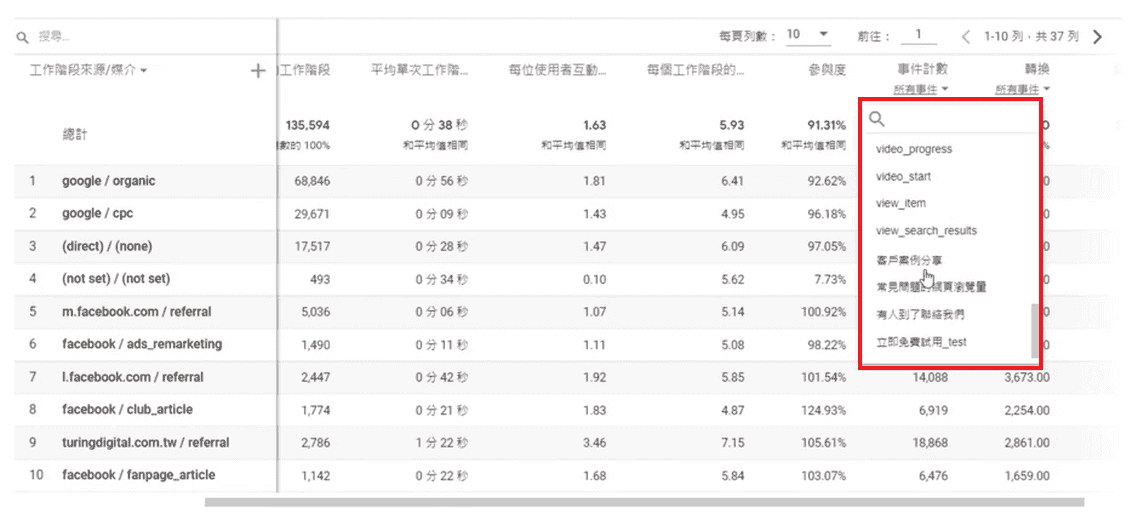Image resolution: width=1140 pixels, height=515 pixels.
Task: Select video_progress from the event list
Action: pyautogui.click(x=914, y=149)
